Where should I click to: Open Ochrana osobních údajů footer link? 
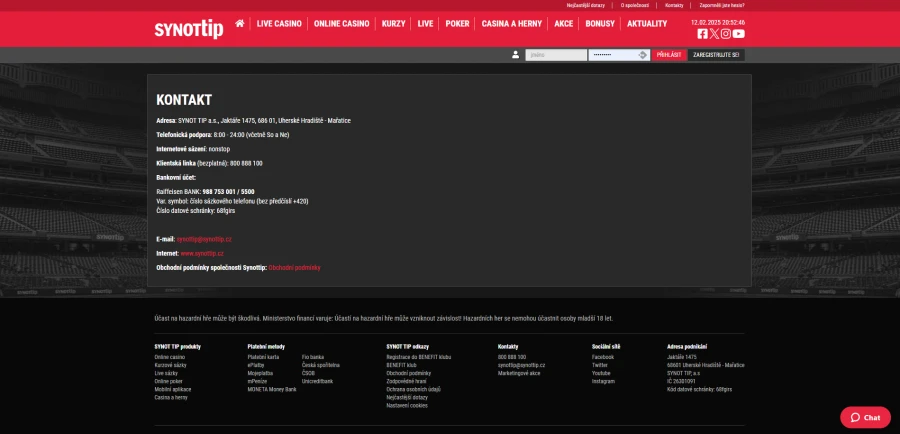point(413,389)
